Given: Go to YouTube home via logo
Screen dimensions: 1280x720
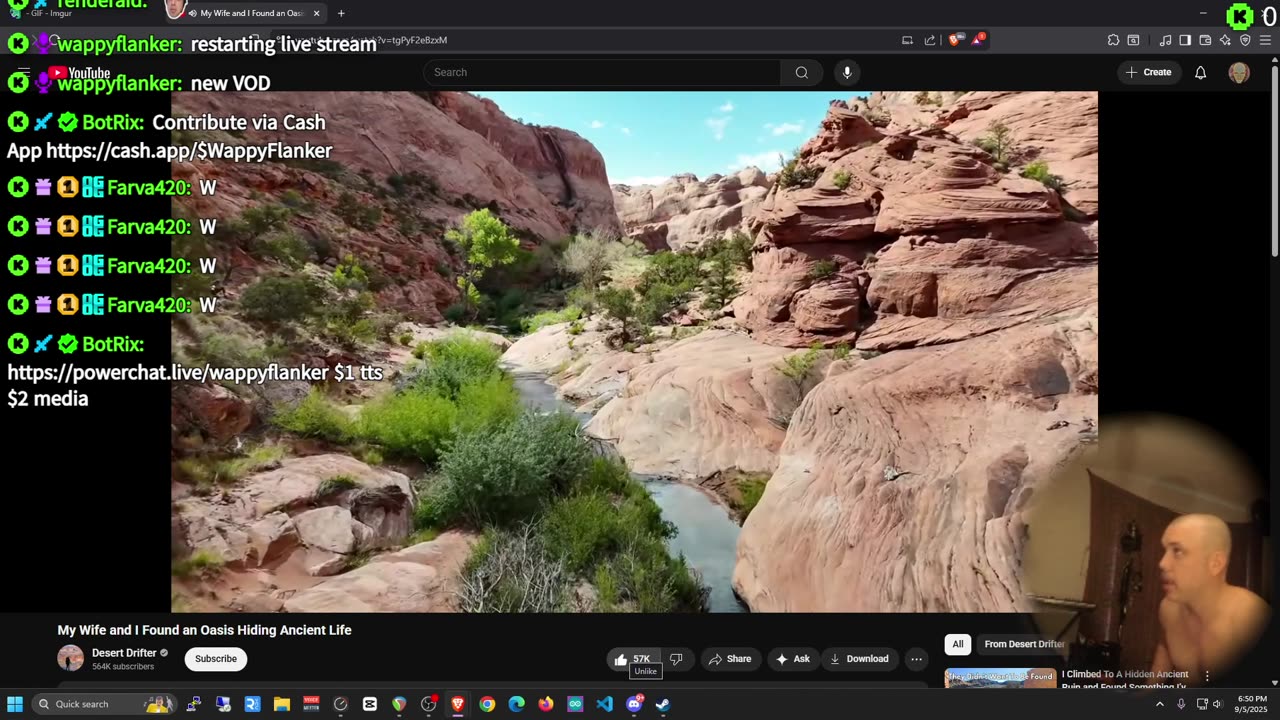Looking at the screenshot, I should coord(79,73).
